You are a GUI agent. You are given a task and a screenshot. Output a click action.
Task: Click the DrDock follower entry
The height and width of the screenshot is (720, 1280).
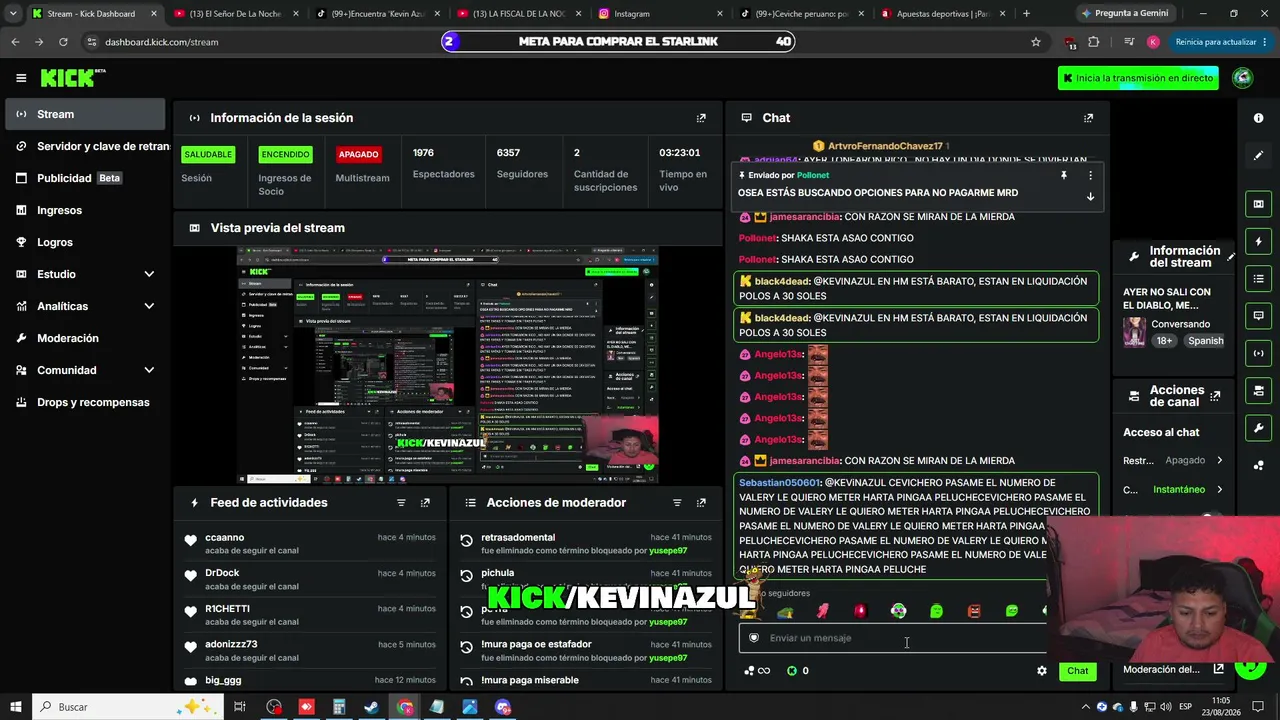(x=310, y=579)
